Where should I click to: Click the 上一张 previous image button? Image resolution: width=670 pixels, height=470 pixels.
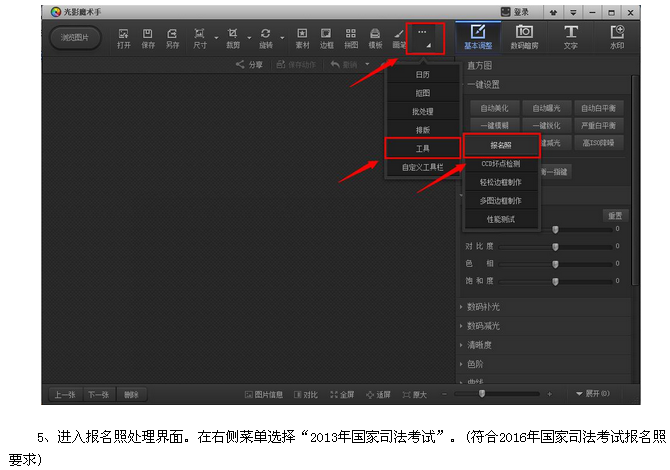tap(65, 394)
